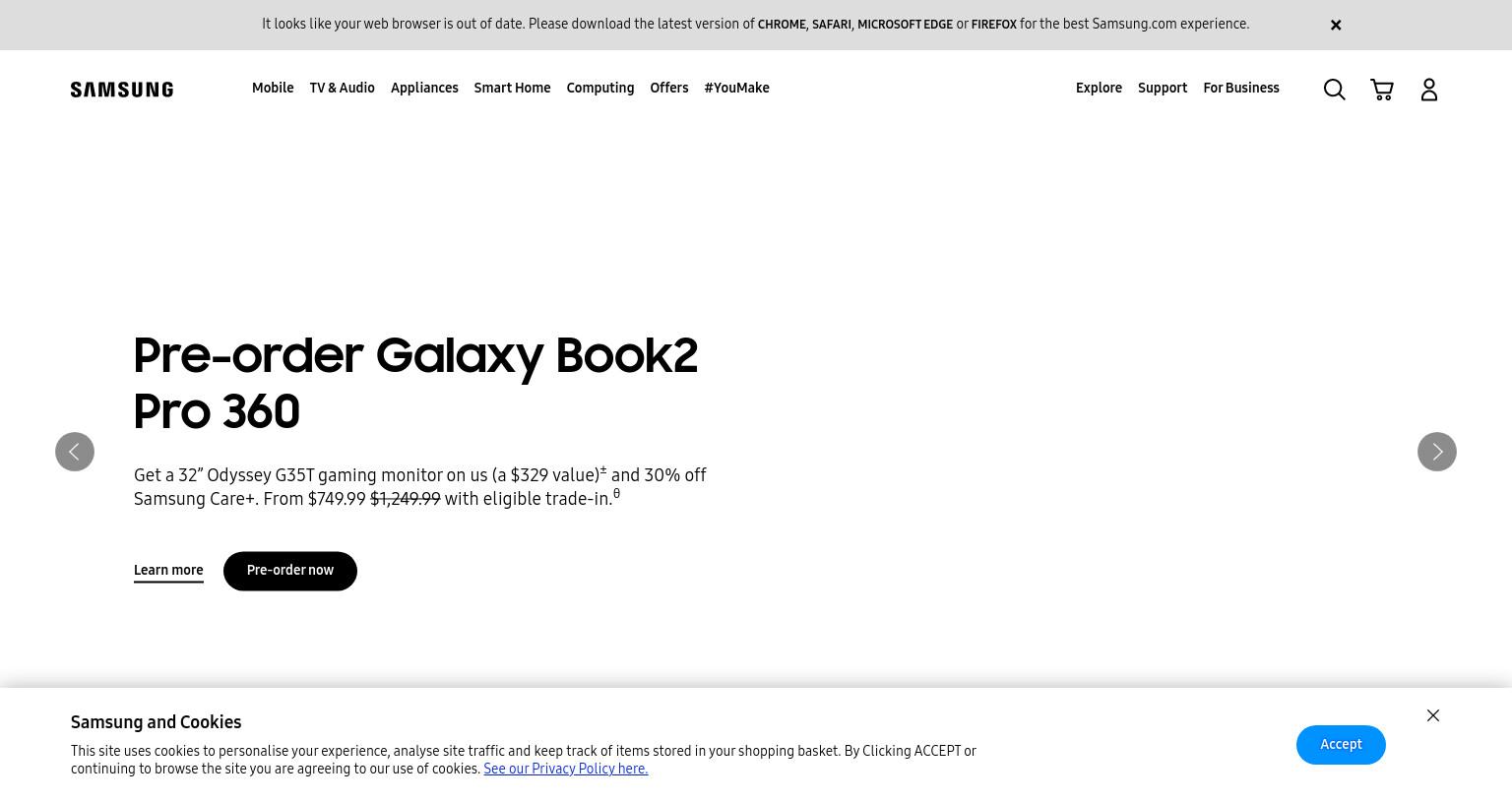Click the MICROSOFT EDGE download link

point(905,25)
